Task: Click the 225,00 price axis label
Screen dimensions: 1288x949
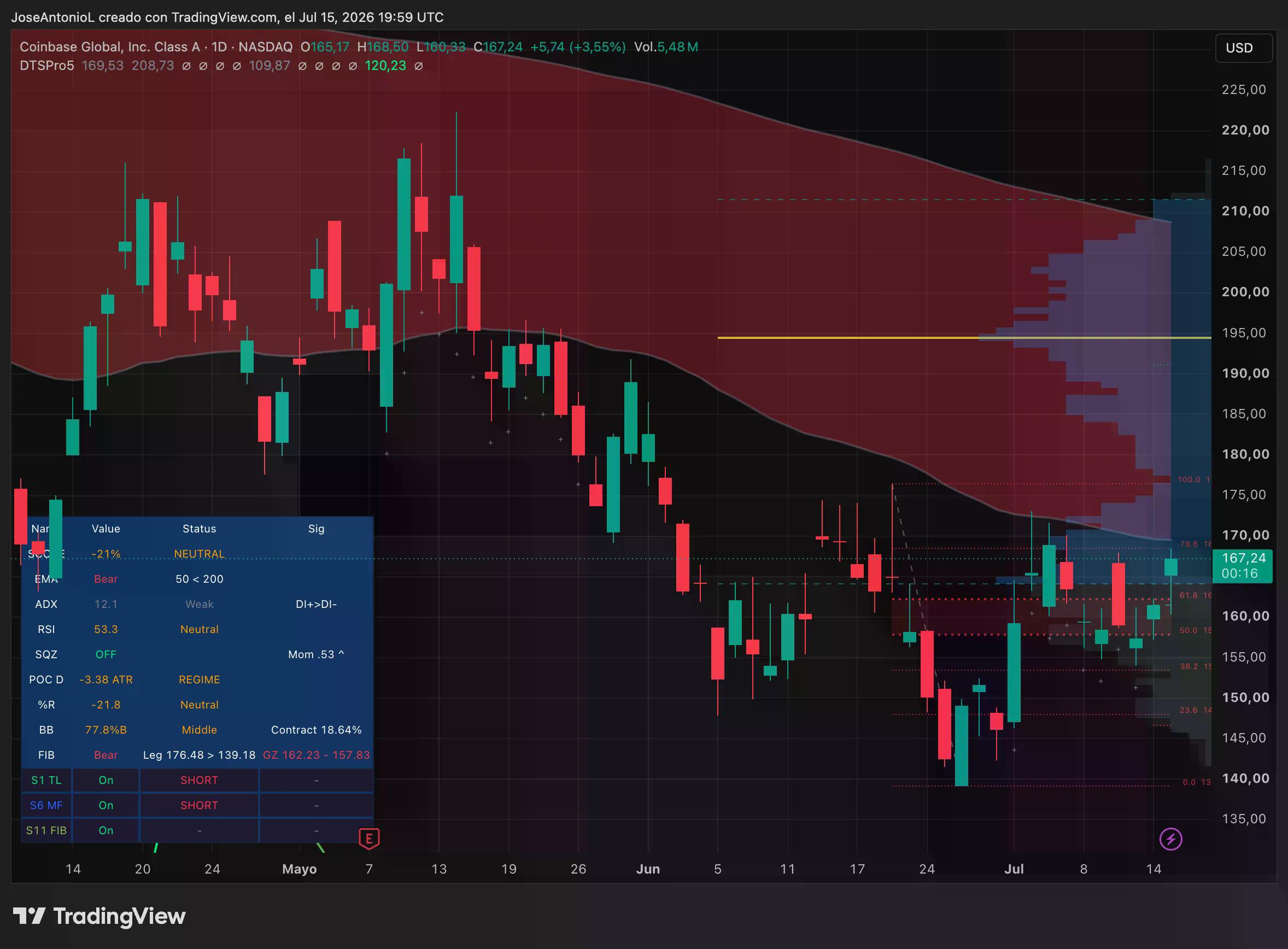Action: point(1244,90)
